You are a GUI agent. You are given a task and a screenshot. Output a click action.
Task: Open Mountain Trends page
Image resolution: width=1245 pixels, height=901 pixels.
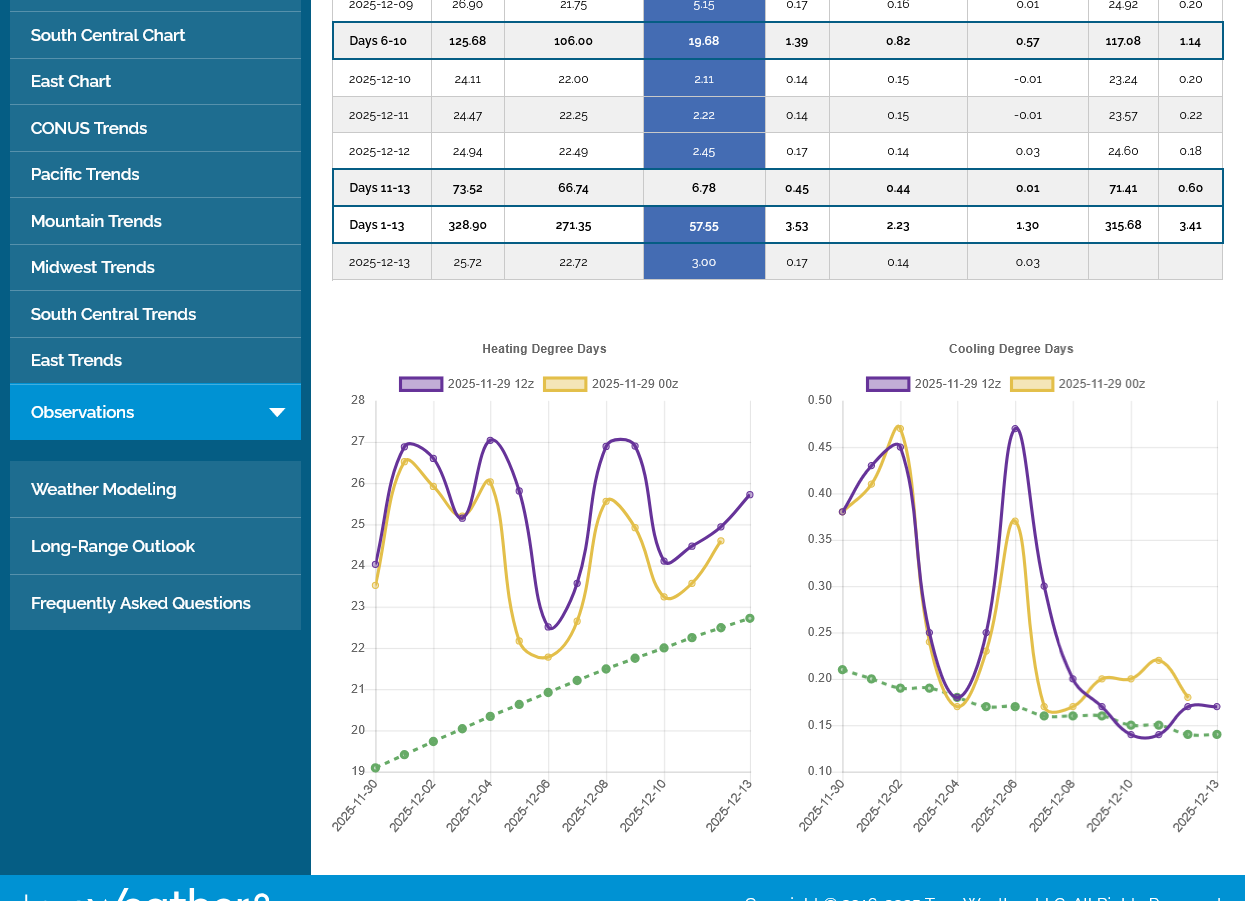point(96,221)
